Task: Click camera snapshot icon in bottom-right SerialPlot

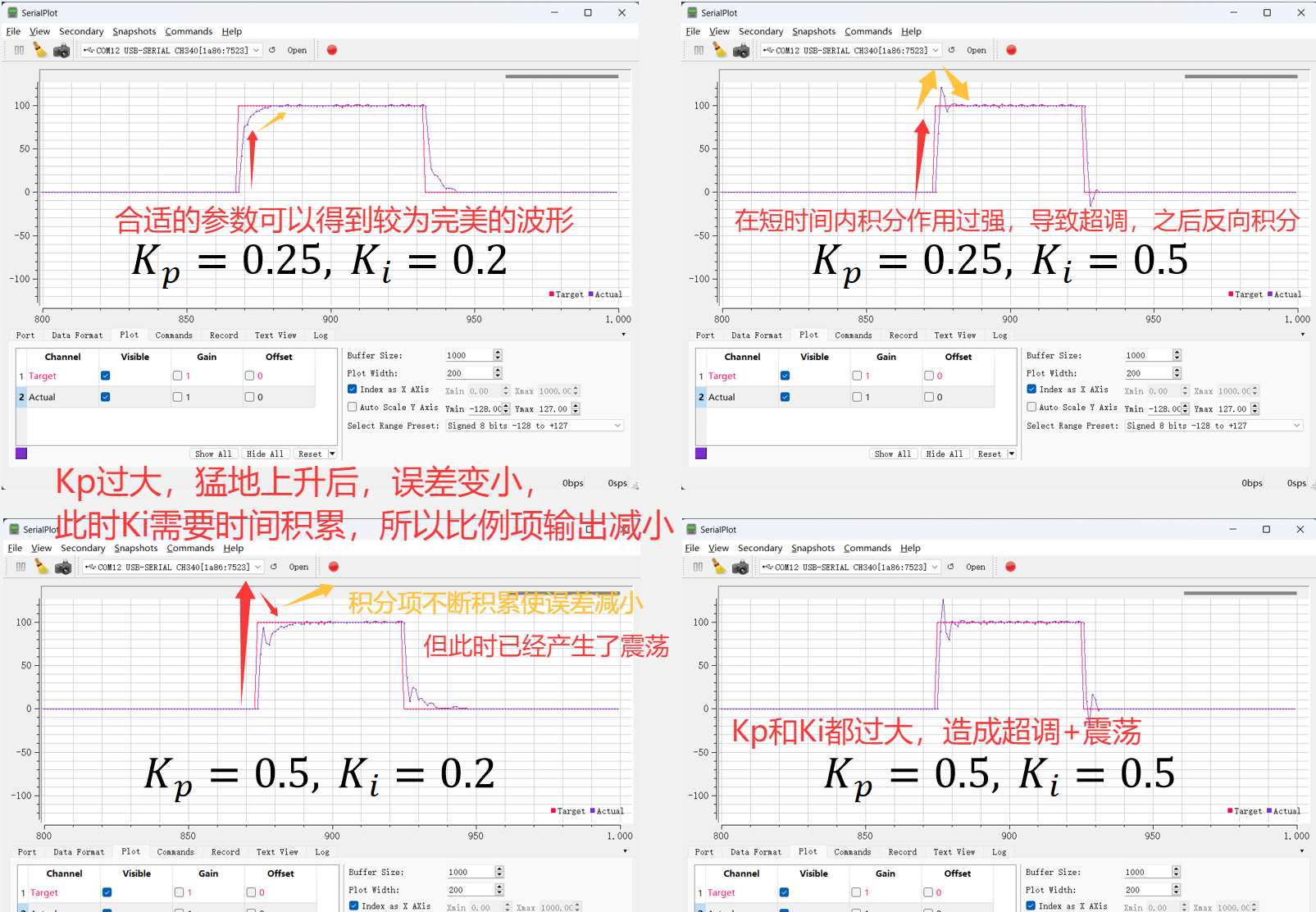Action: point(740,568)
